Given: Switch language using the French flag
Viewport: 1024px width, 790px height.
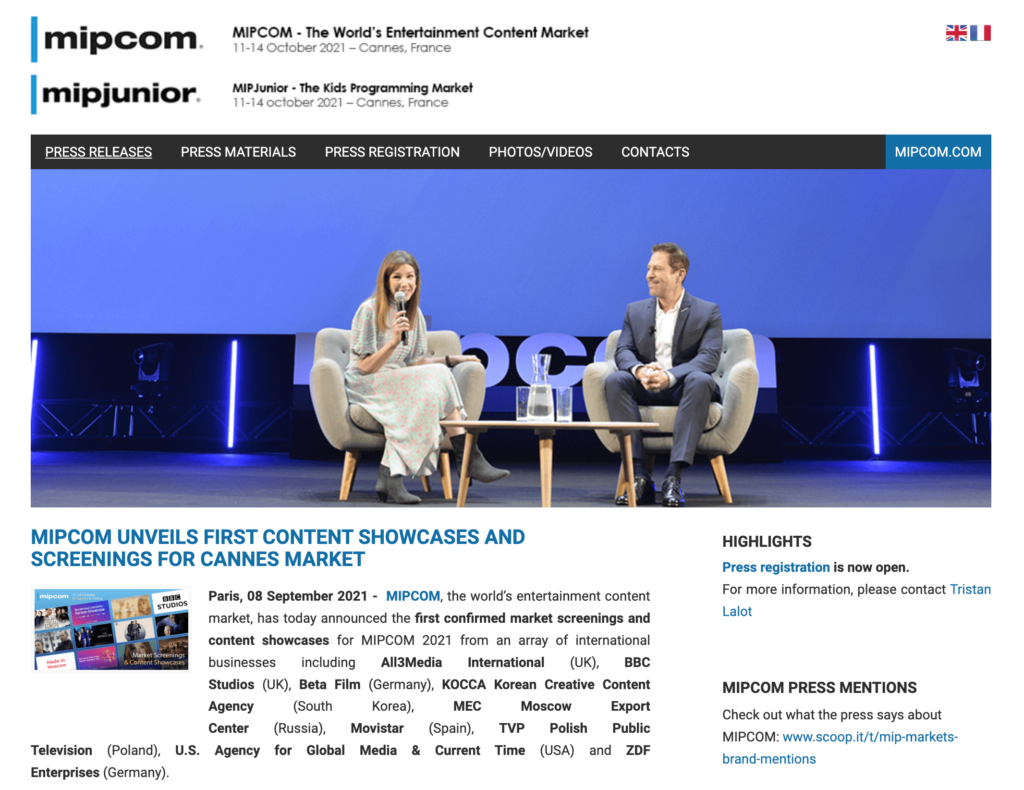Looking at the screenshot, I should coord(980,33).
